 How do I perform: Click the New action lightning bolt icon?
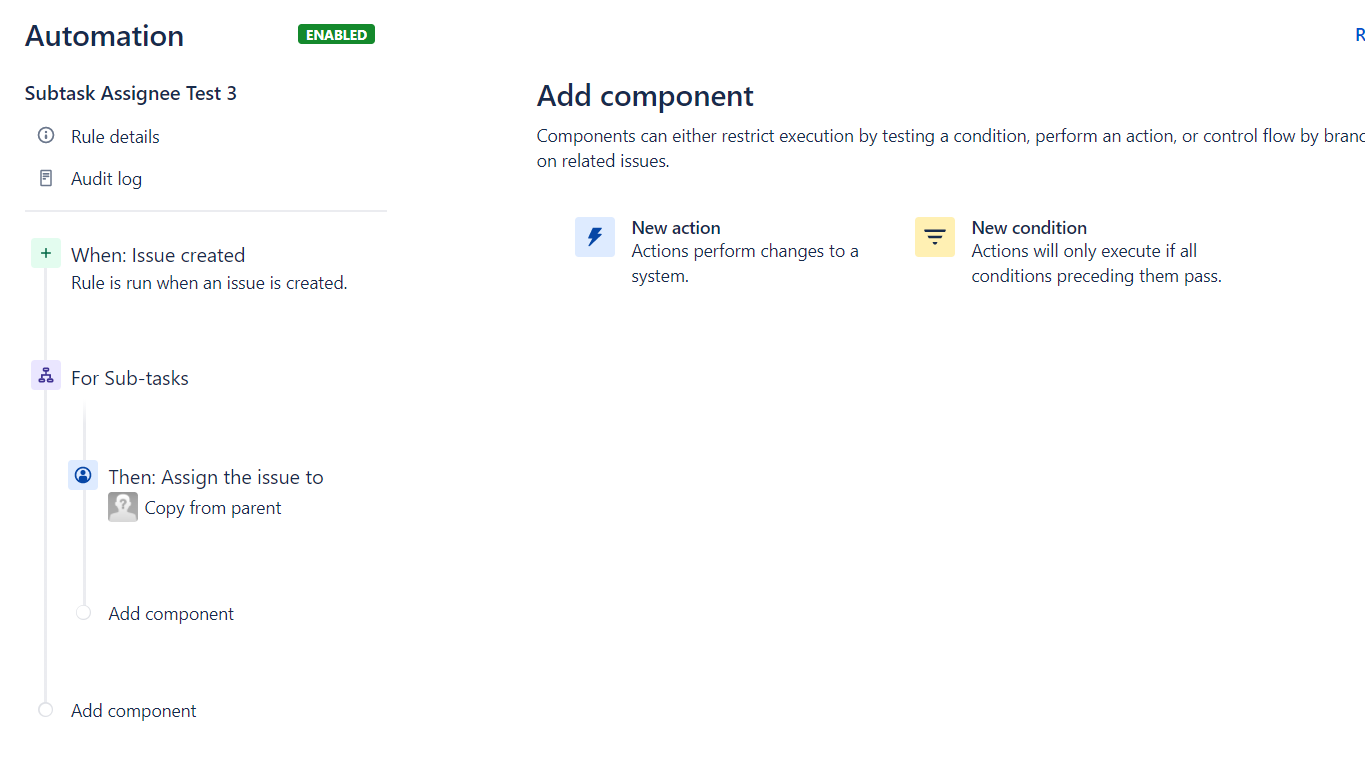595,237
